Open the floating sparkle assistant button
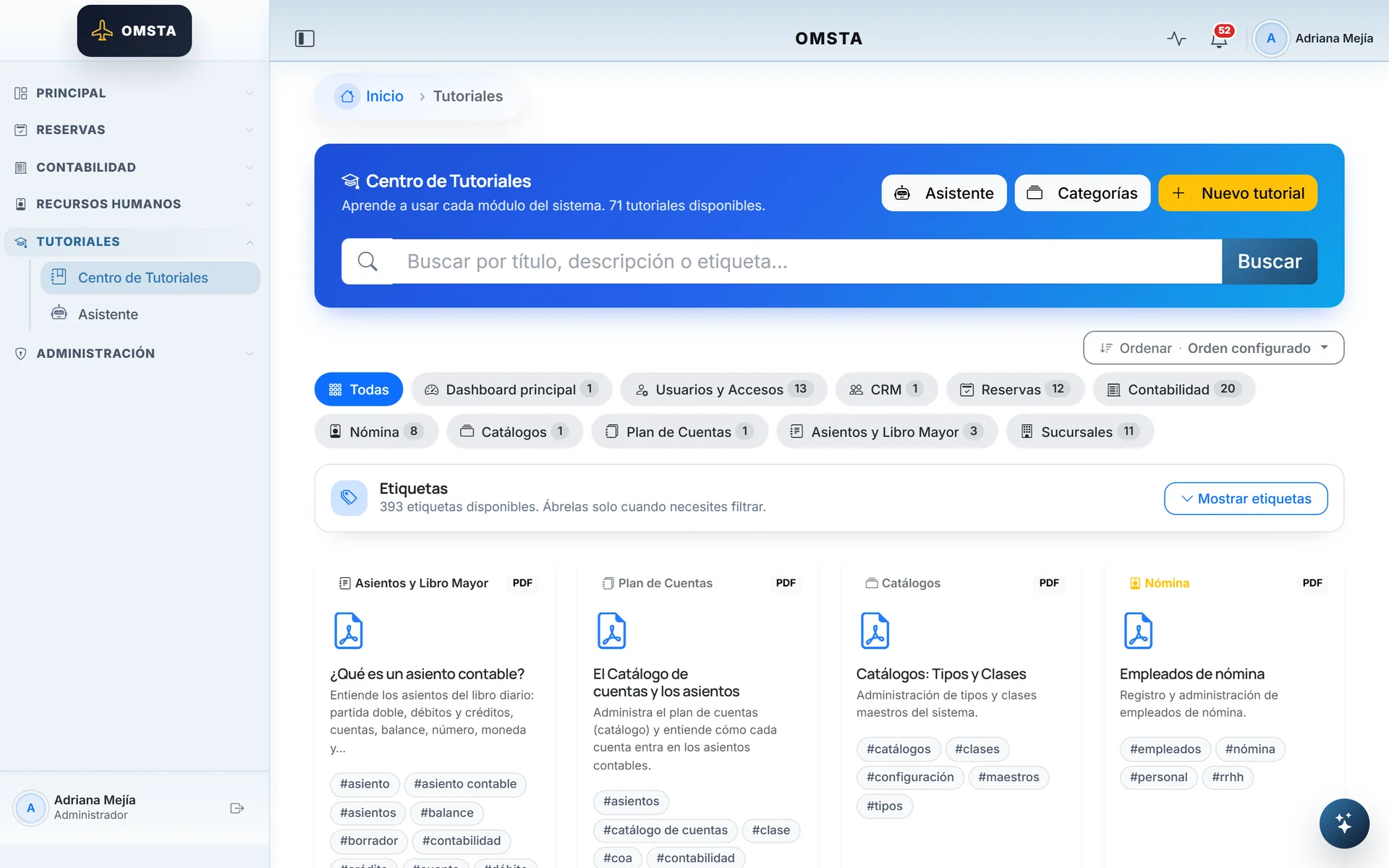 pos(1343,823)
